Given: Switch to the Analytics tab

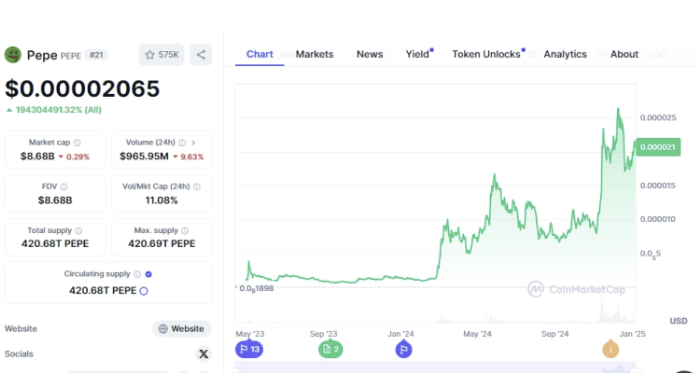Looking at the screenshot, I should pos(565,54).
